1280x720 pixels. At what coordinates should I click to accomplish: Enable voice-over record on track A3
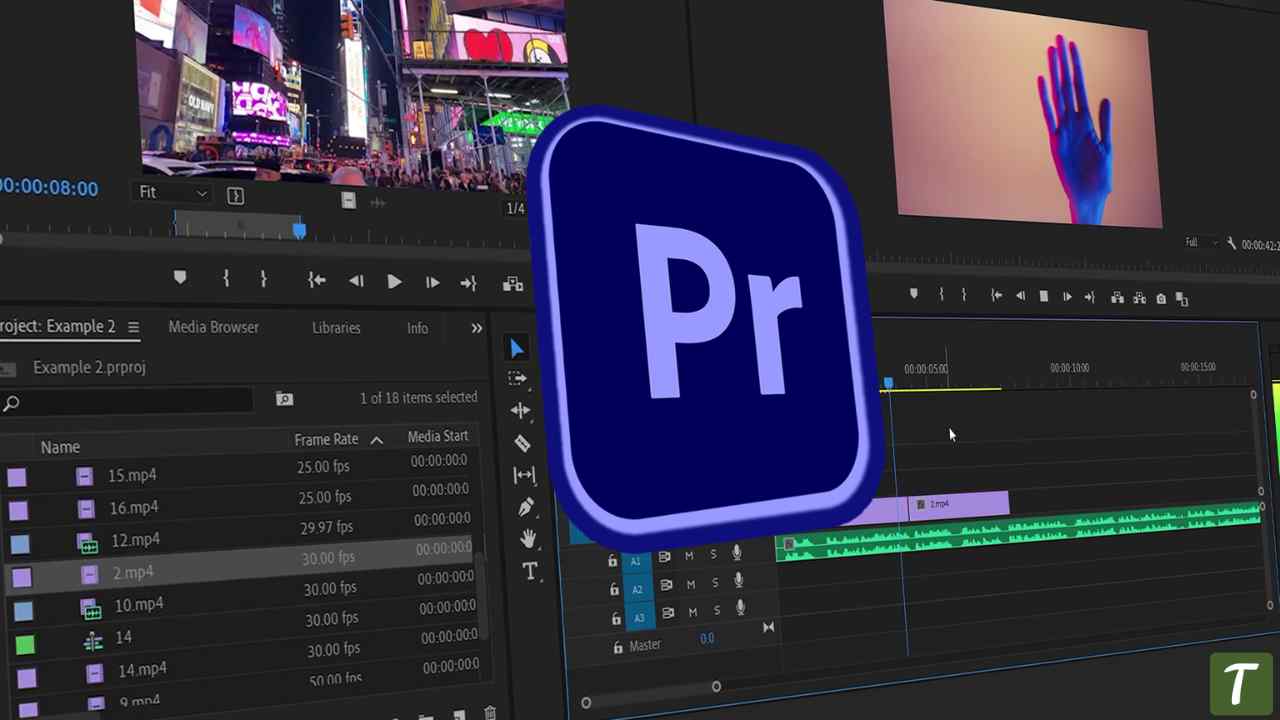pyautogui.click(x=740, y=608)
